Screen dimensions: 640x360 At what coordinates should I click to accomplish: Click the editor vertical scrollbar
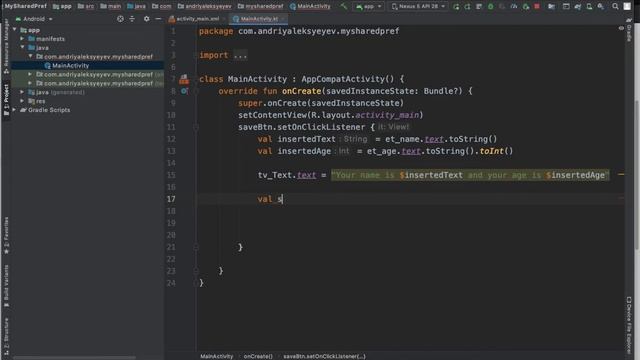[x=637, y=176]
